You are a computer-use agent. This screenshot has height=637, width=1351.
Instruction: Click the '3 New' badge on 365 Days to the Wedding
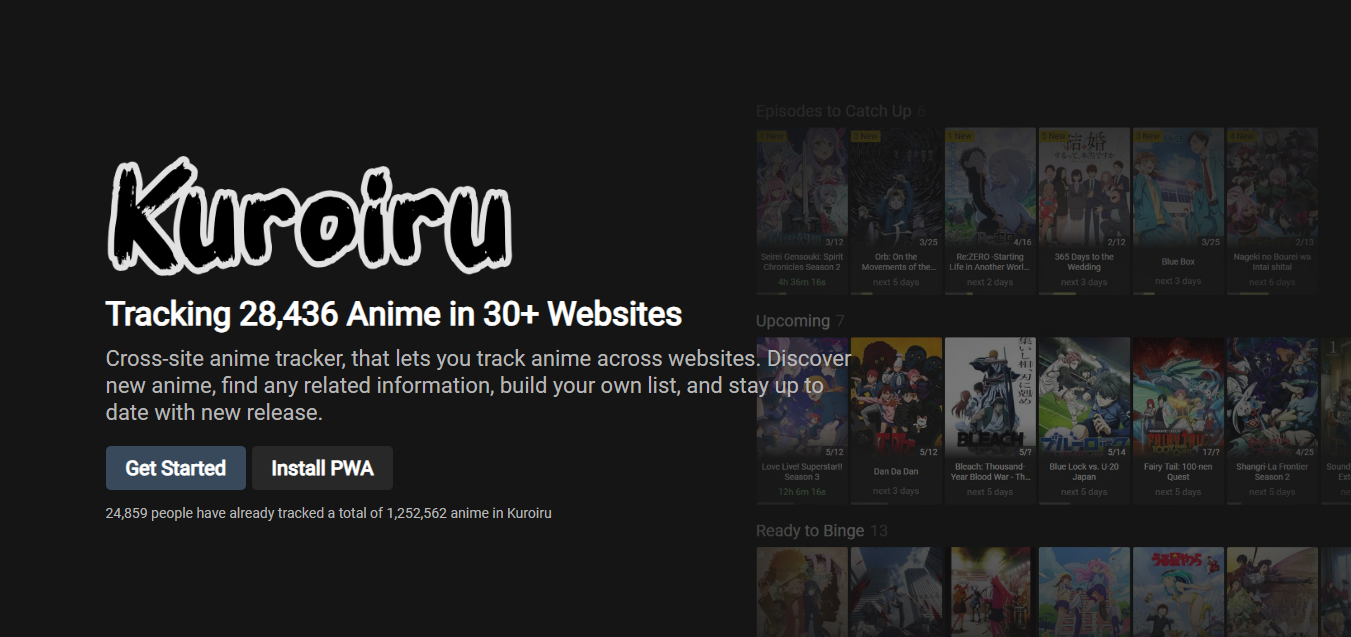[x=1054, y=135]
